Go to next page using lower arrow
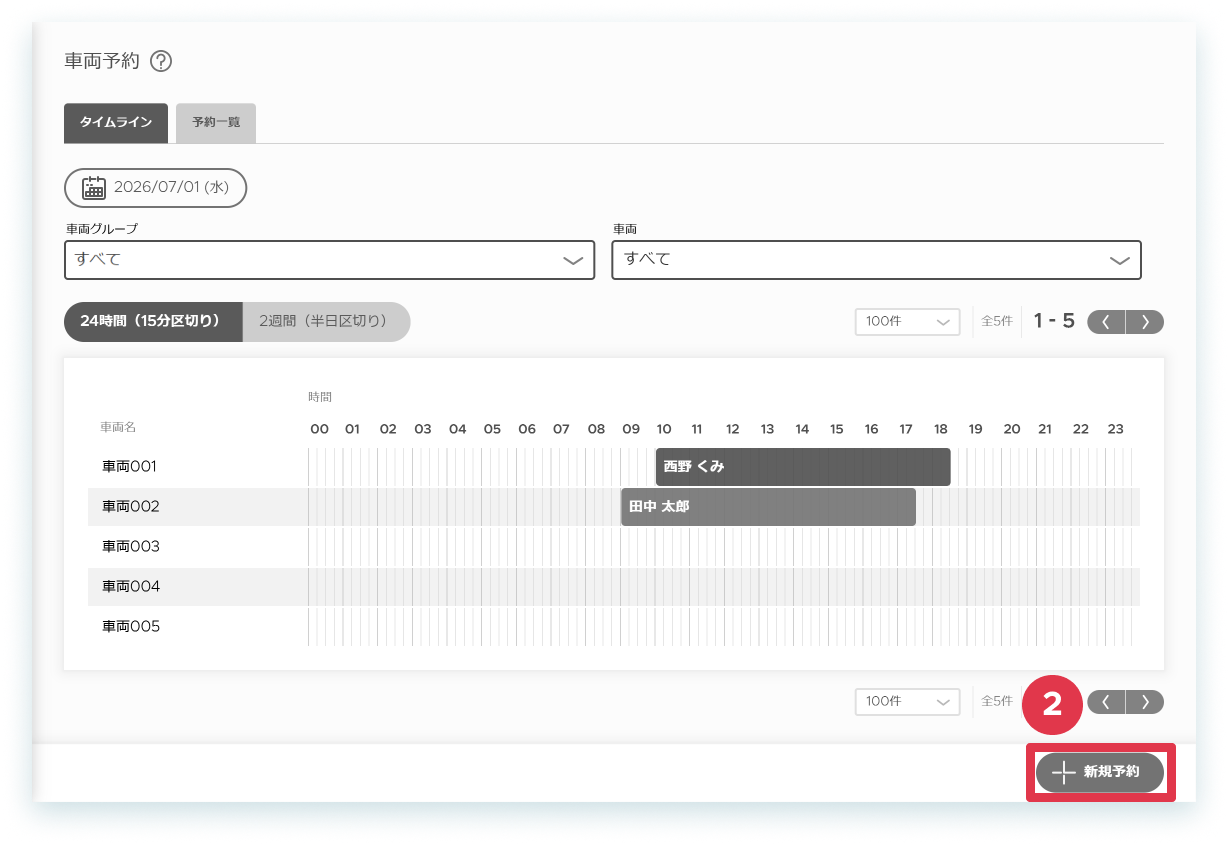Screen dimensions: 1228x844 click(1145, 702)
